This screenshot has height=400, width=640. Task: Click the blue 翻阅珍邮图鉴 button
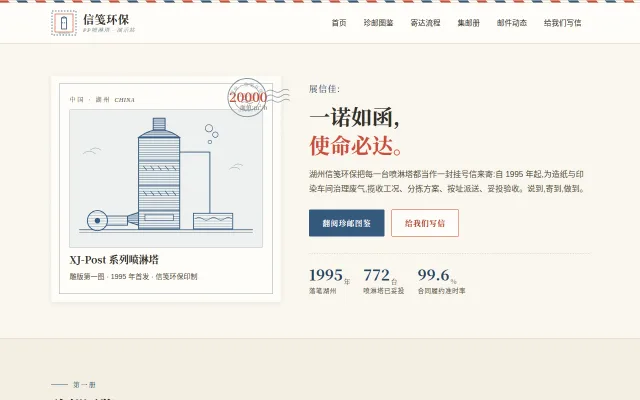pos(347,223)
